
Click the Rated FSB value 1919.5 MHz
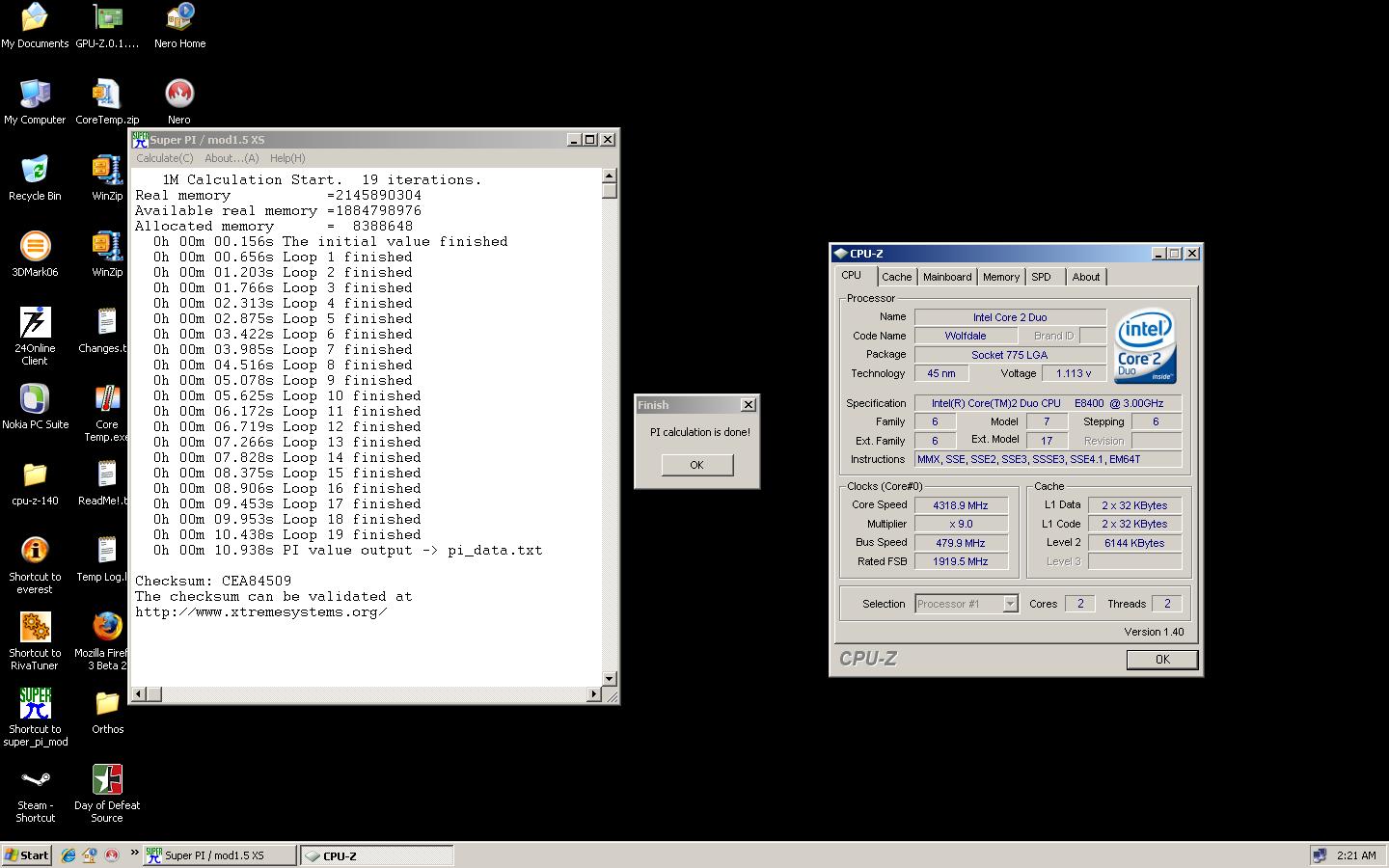tap(961, 561)
